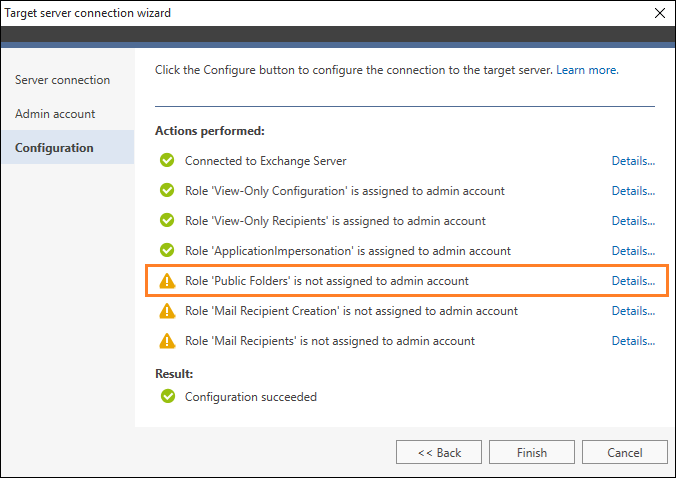This screenshot has width=676, height=478.
Task: Click warning triangle icon for Mail Recipients role
Action: pyautogui.click(x=167, y=341)
